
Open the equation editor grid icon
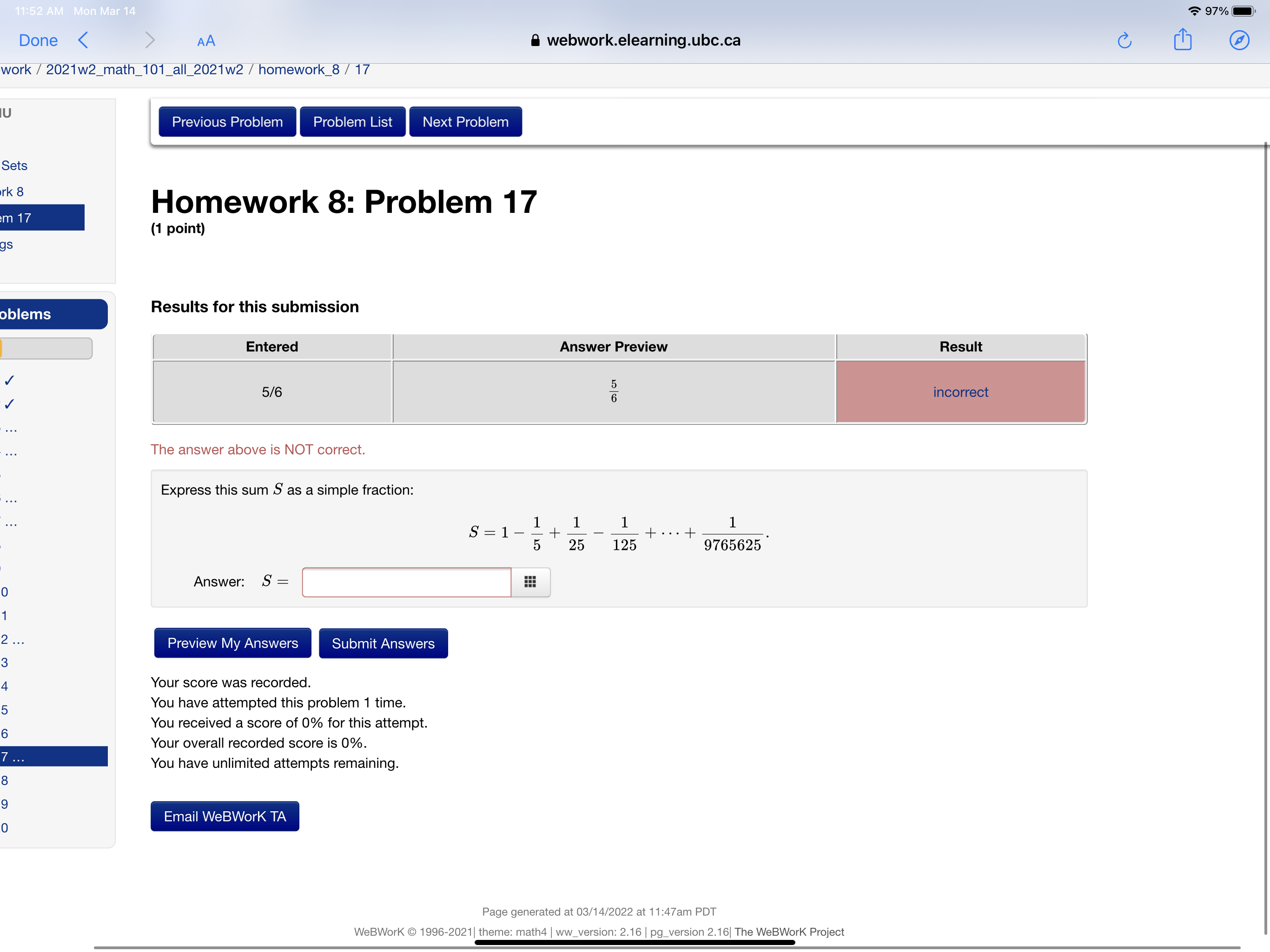click(x=530, y=582)
